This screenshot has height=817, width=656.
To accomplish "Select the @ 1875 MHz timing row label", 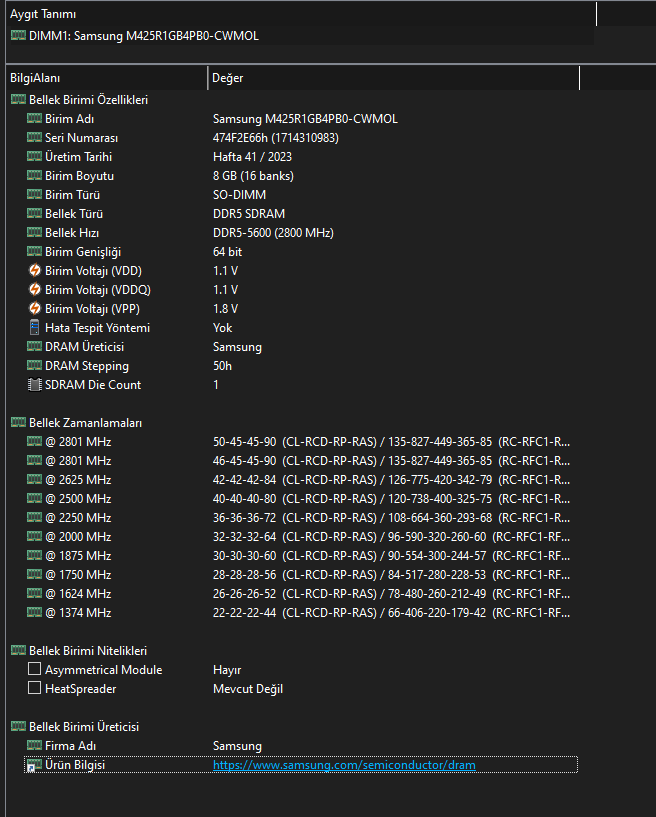I will pyautogui.click(x=78, y=556).
